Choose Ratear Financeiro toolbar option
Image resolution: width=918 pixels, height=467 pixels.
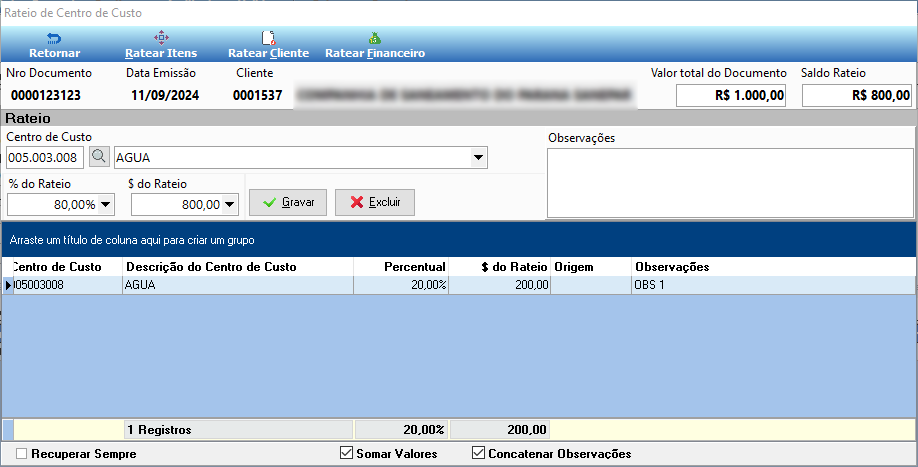[x=375, y=45]
